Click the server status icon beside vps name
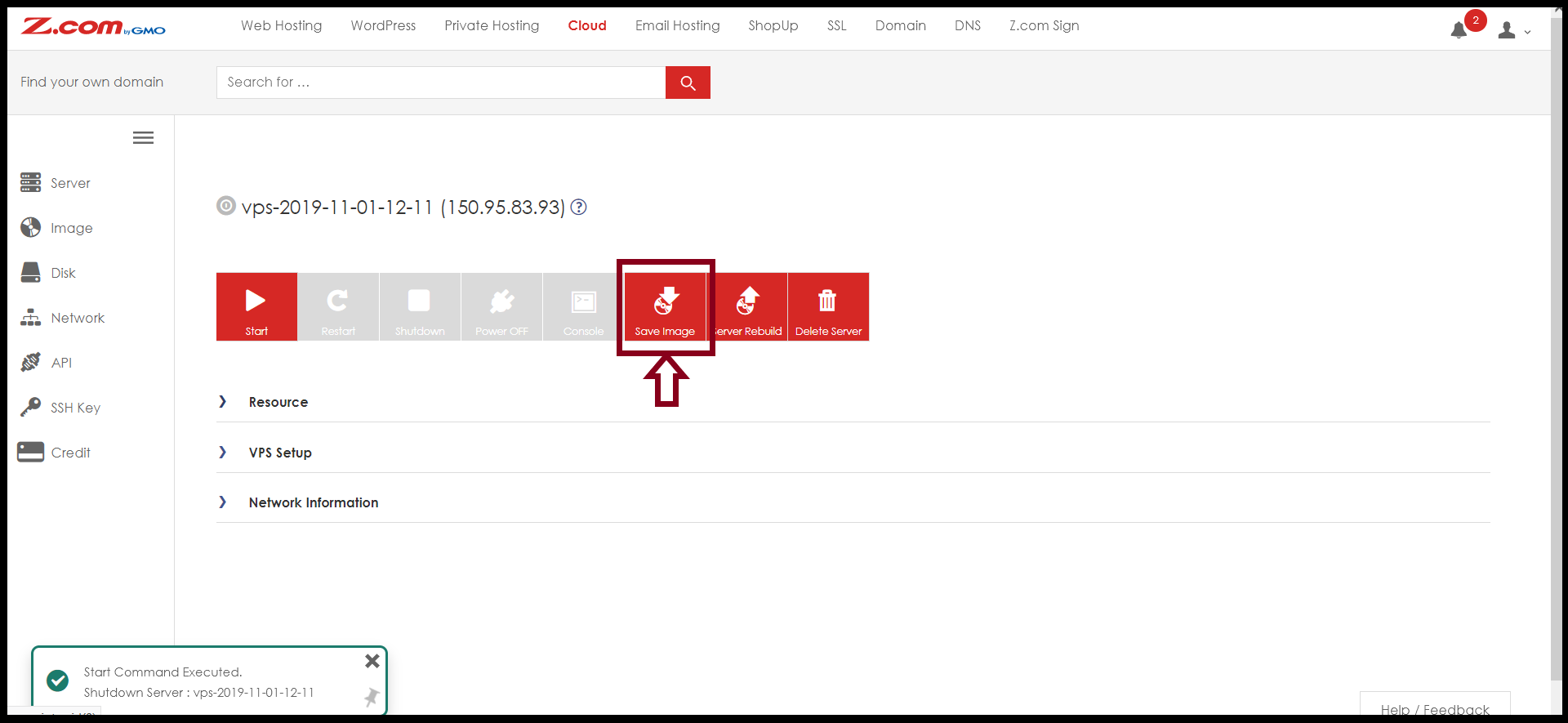The height and width of the screenshot is (723, 1568). pos(226,206)
